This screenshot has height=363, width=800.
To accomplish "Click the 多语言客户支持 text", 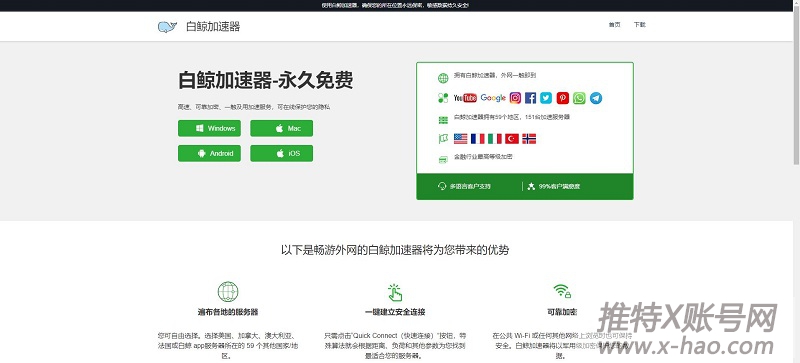I will pyautogui.click(x=470, y=186).
